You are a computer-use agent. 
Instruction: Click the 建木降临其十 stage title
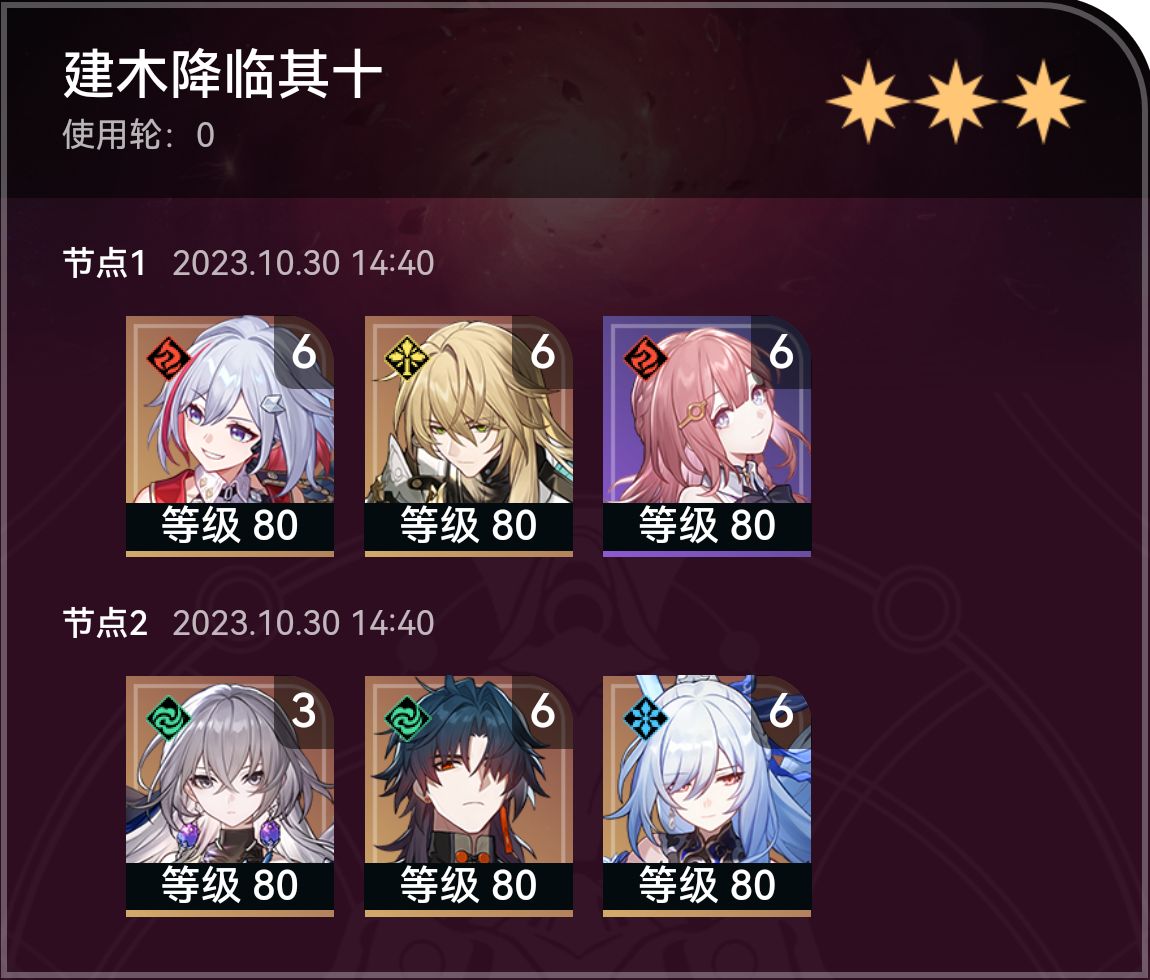click(x=222, y=75)
